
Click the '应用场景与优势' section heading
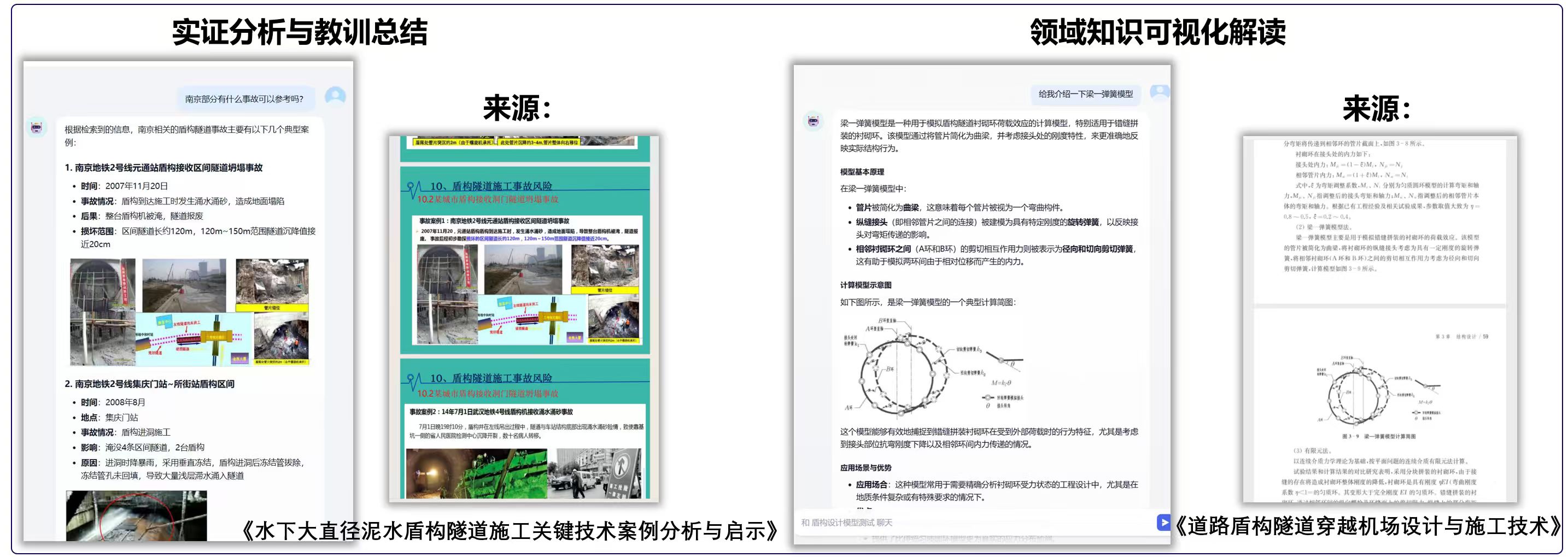[x=865, y=467]
